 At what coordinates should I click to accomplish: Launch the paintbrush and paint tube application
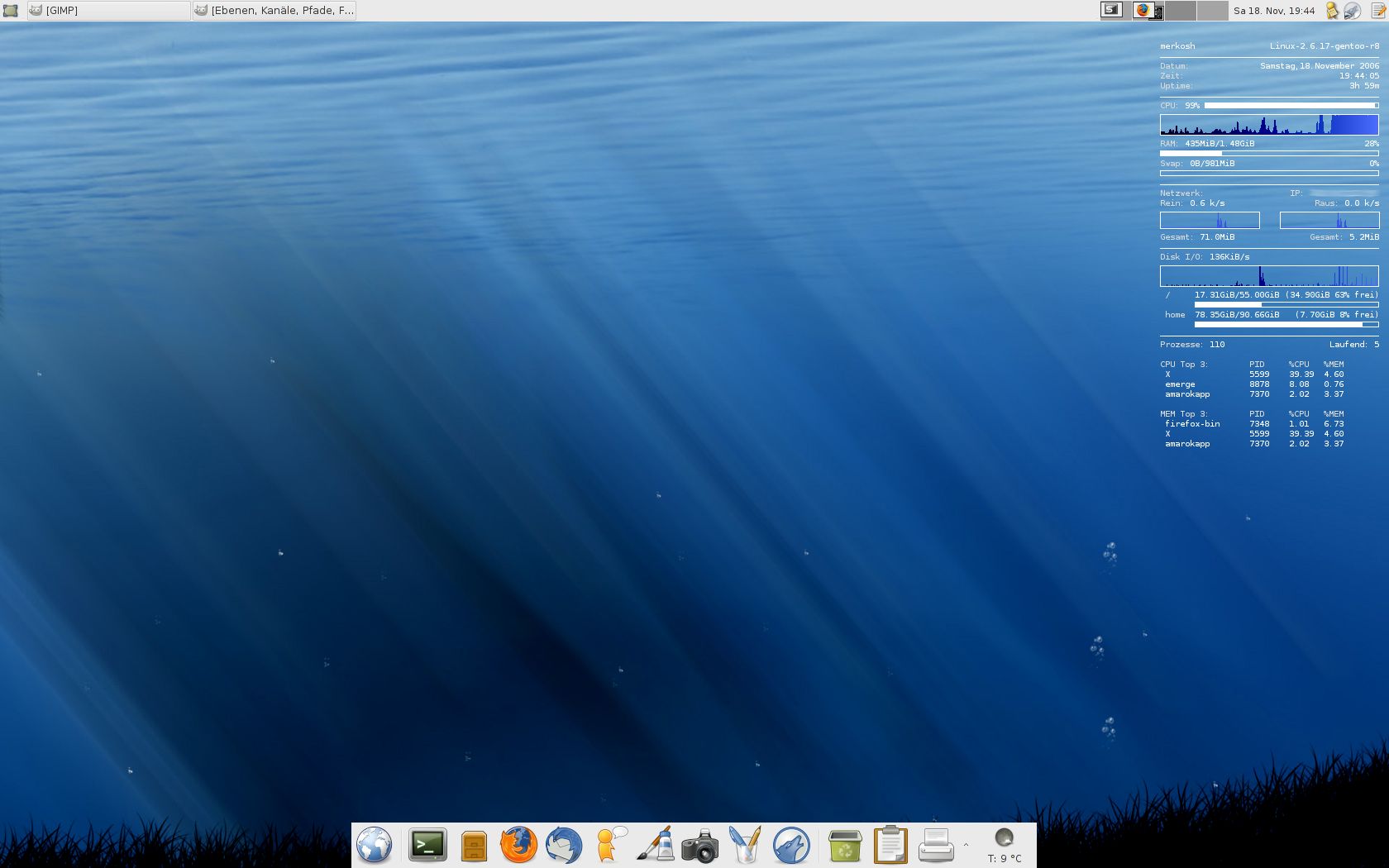tap(655, 845)
